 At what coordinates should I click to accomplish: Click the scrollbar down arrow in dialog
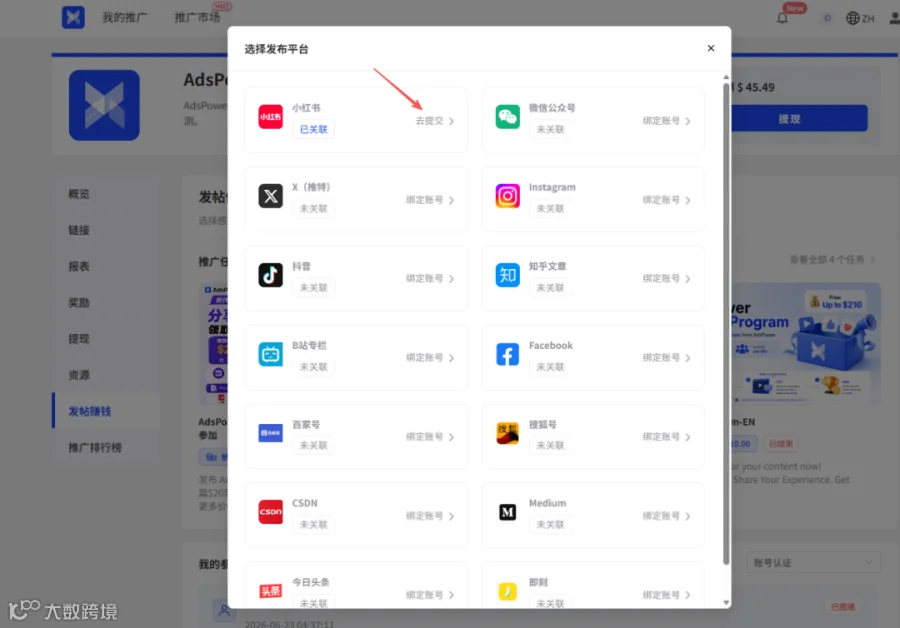coord(726,603)
